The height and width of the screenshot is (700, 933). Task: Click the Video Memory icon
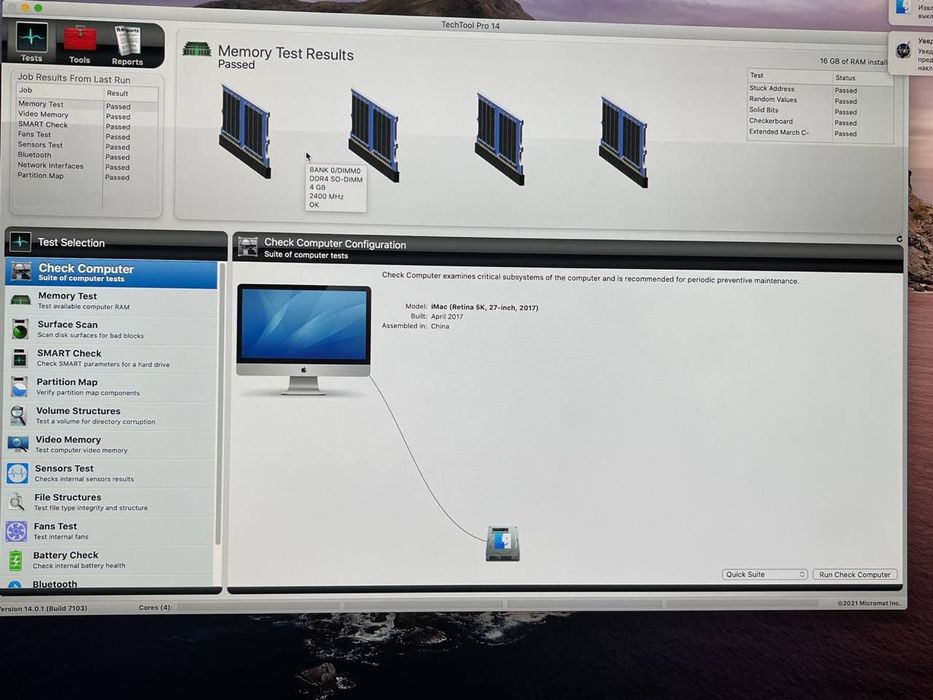click(x=18, y=444)
